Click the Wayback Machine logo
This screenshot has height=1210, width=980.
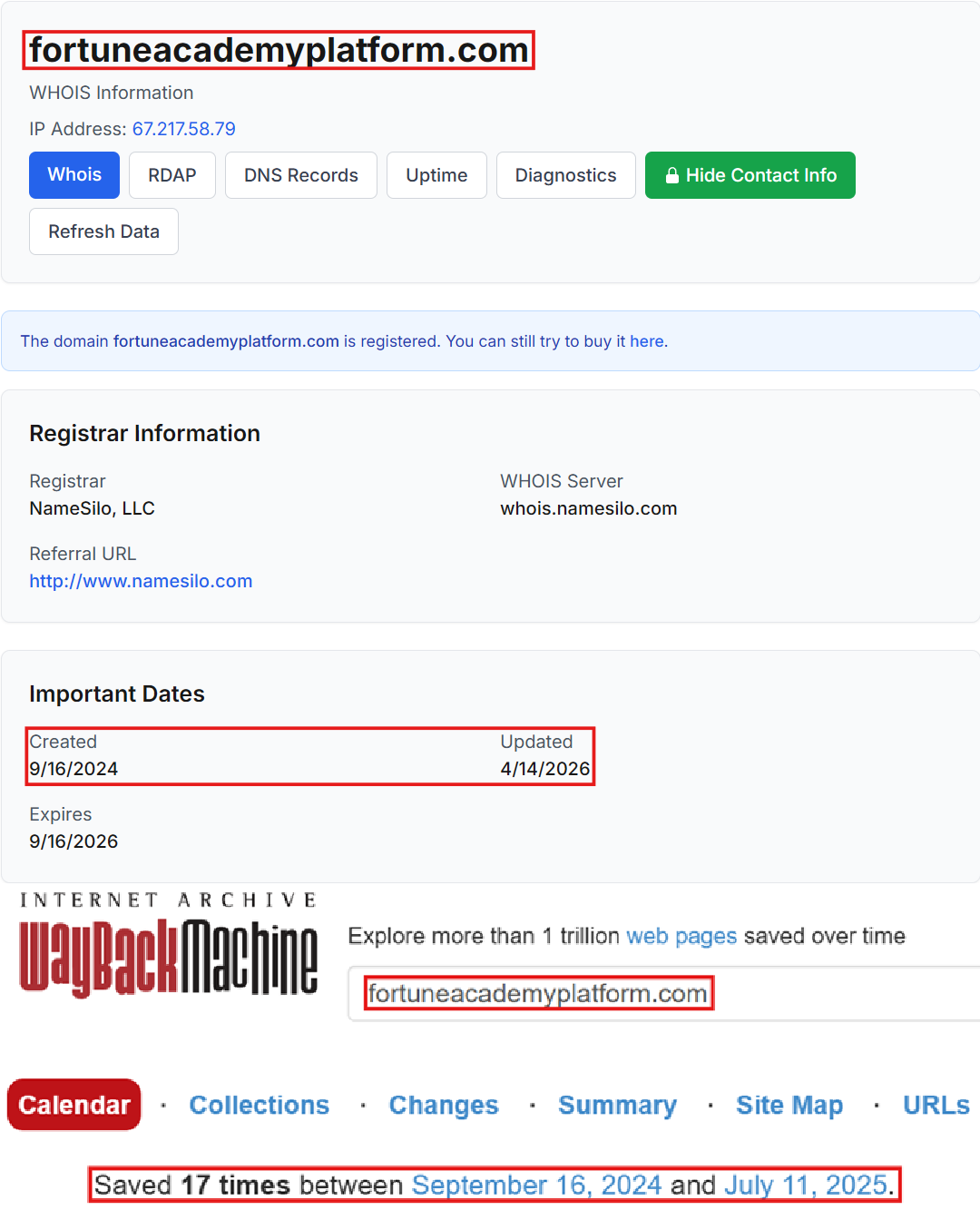168,959
